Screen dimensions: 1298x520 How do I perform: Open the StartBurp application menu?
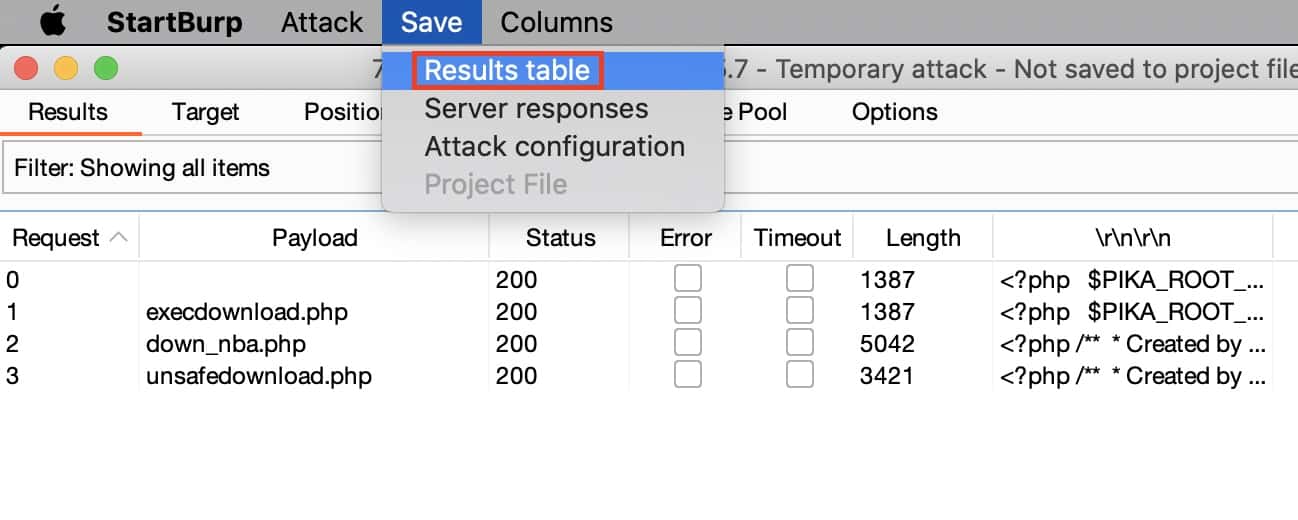174,22
